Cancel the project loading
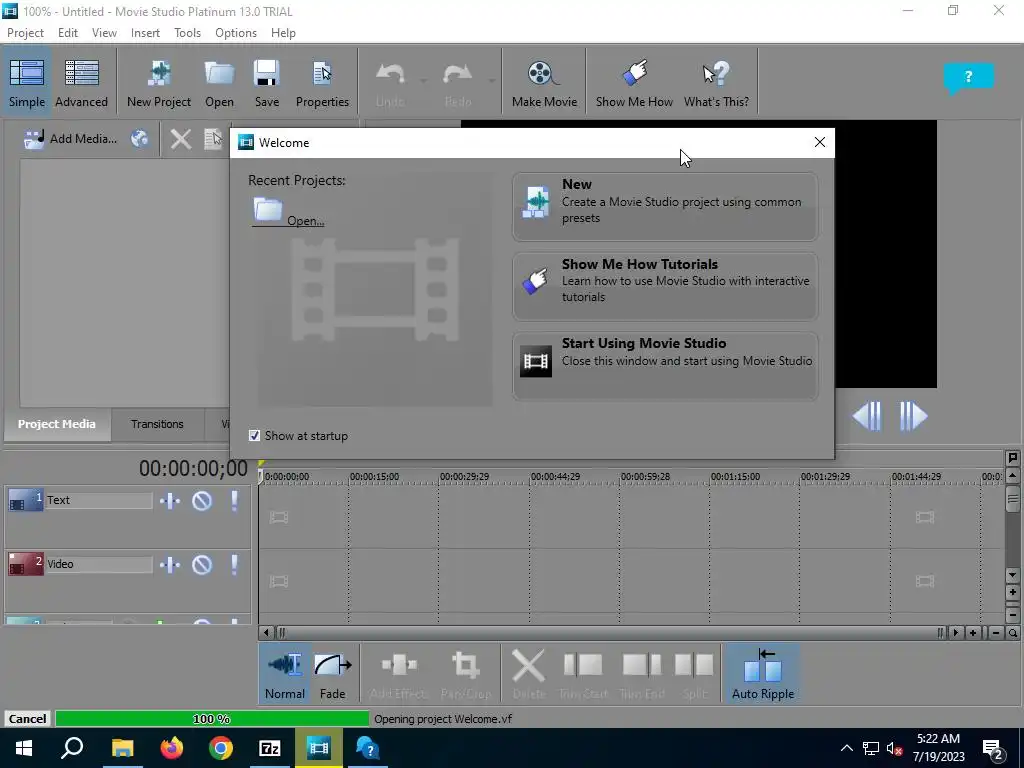 [27, 718]
